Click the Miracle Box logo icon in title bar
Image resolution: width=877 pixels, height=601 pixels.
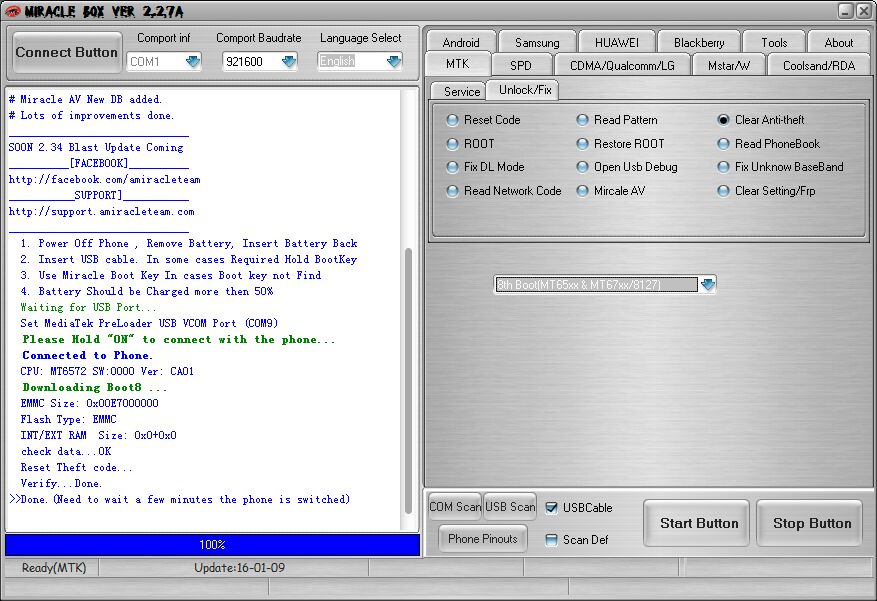[11, 11]
